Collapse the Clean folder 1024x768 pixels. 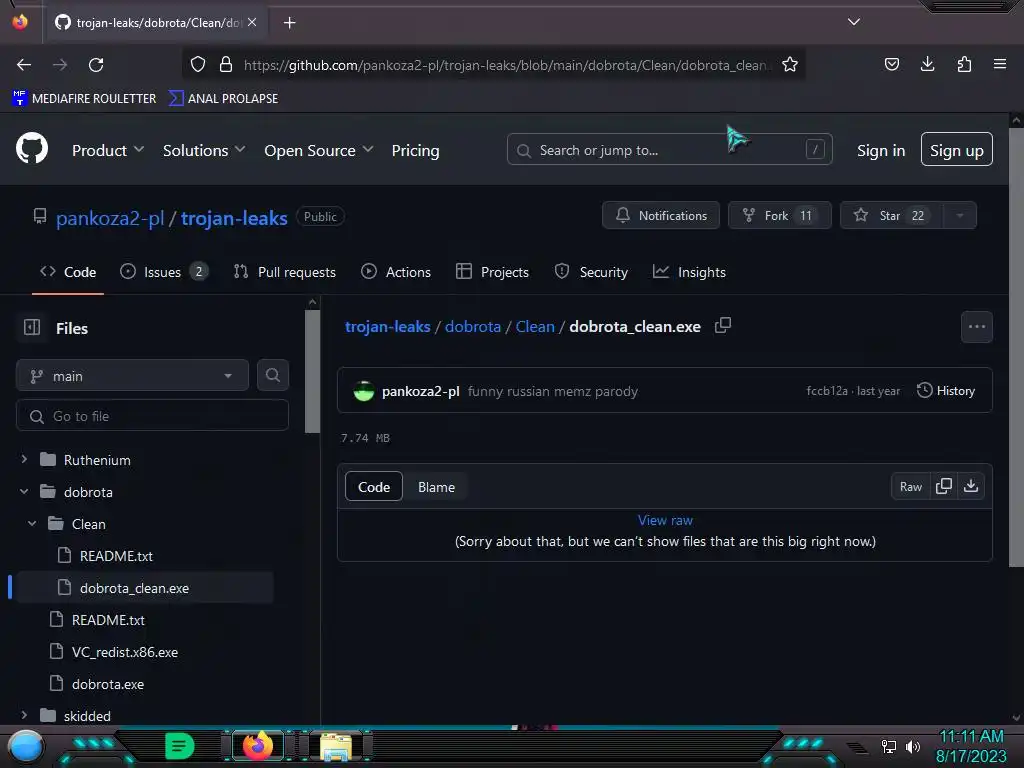click(x=32, y=523)
